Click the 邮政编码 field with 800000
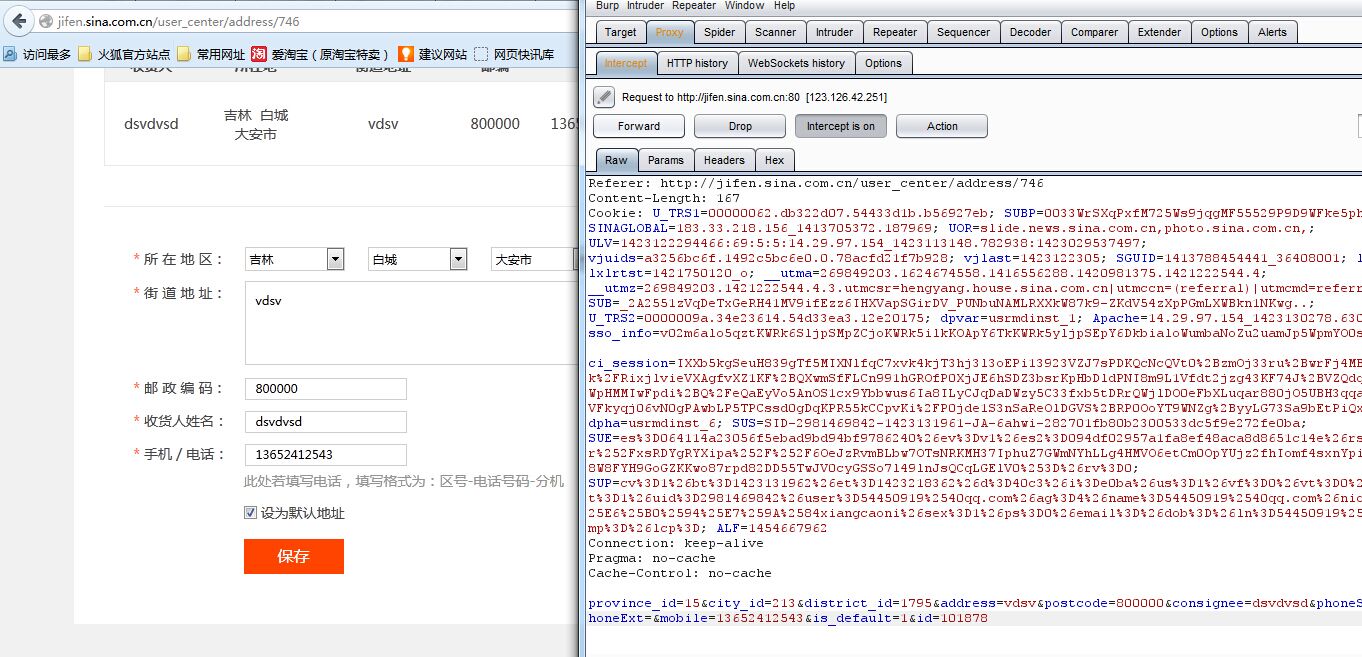 tap(326, 388)
